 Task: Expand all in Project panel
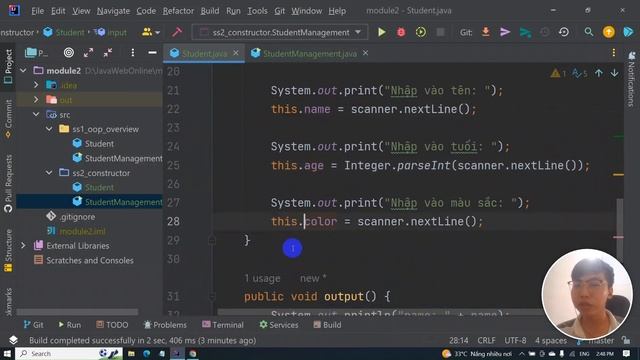tap(89, 53)
